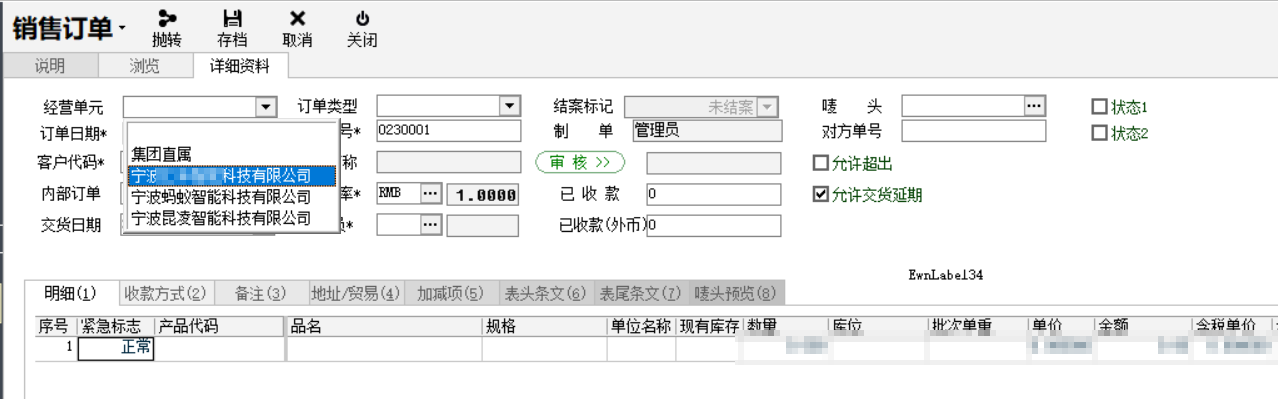The image size is (1278, 399).
Task: Open the 表尾条文(7) tab
Action: tap(640, 294)
